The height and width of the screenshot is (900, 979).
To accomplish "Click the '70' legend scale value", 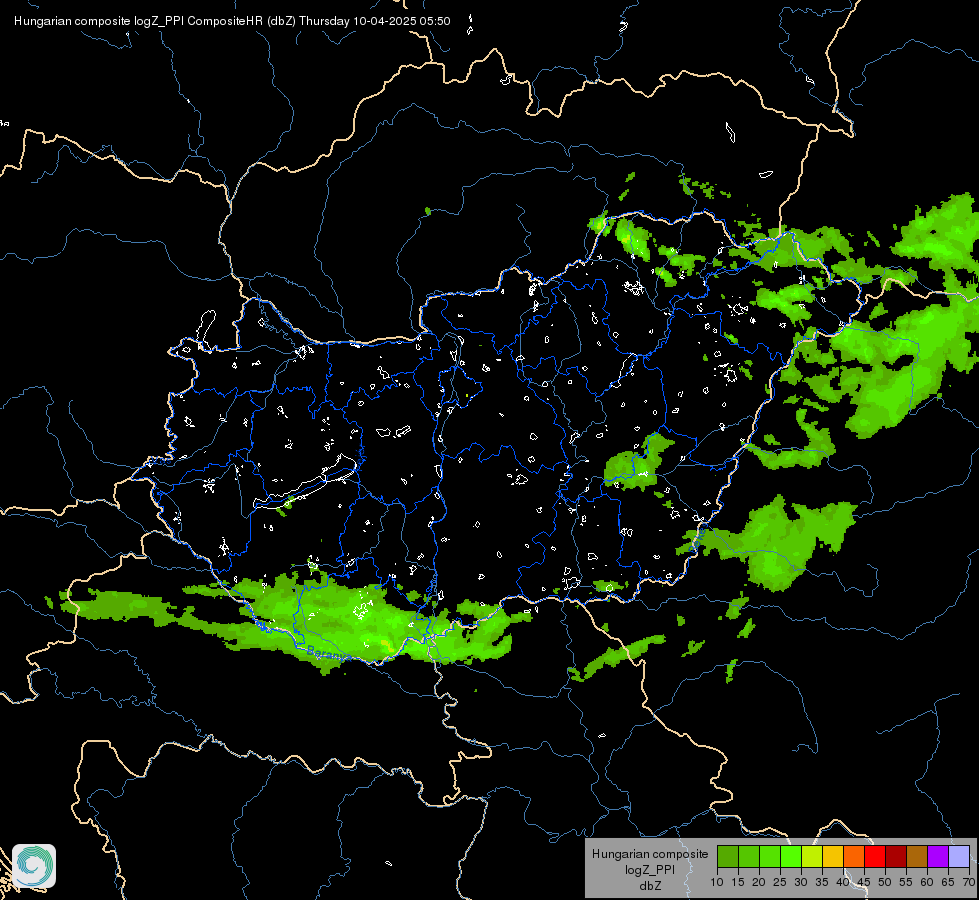I will pos(968,883).
